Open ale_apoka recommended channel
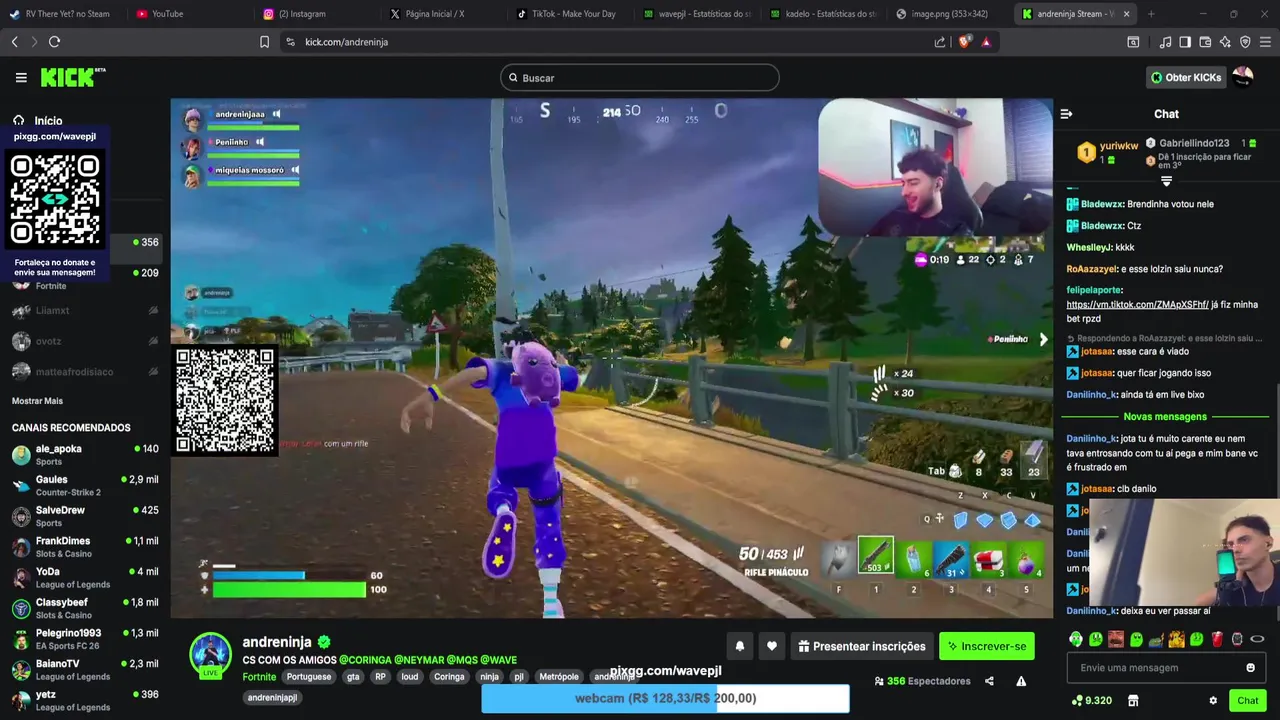Viewport: 1280px width, 720px height. 84,455
